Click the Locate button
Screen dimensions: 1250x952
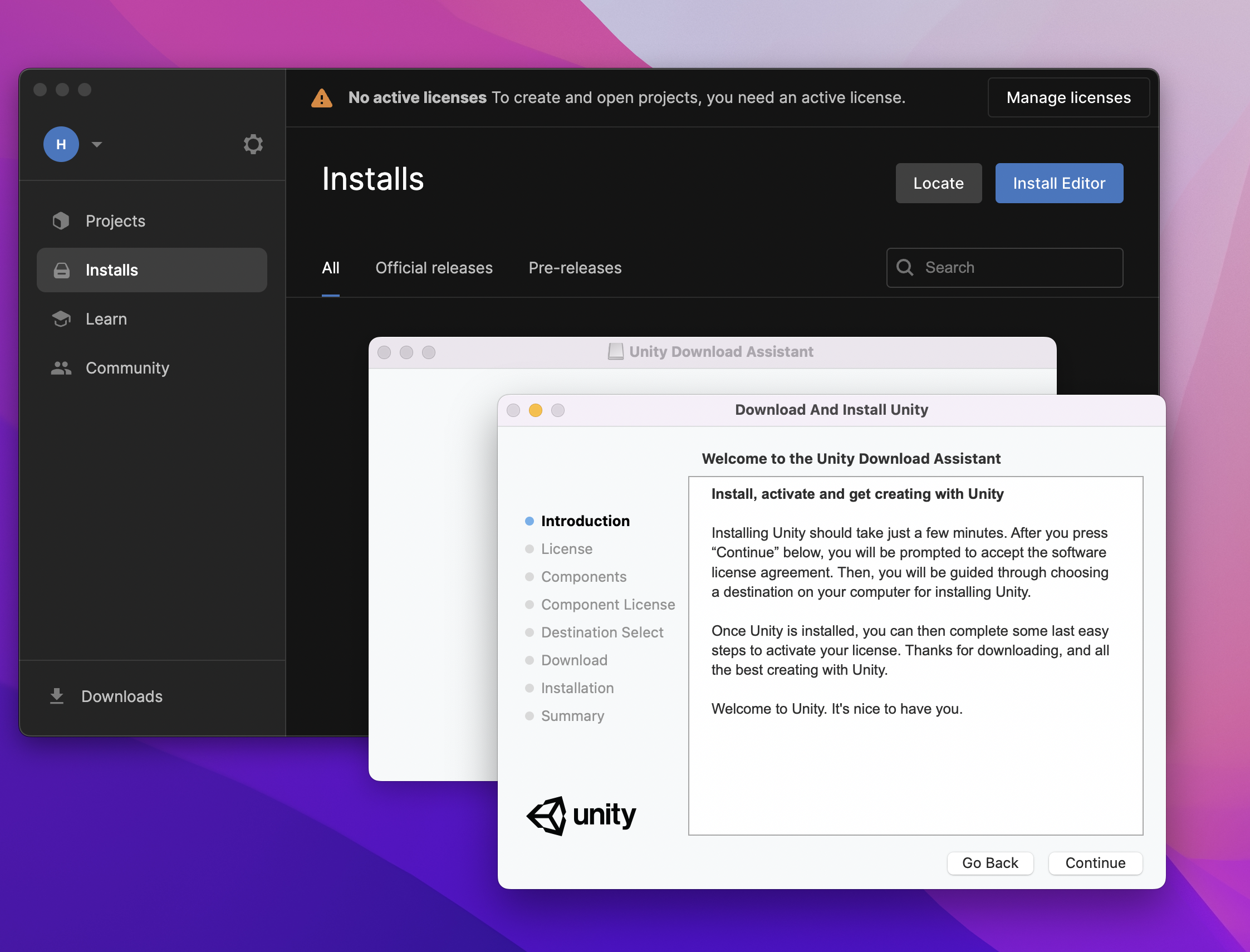point(938,183)
